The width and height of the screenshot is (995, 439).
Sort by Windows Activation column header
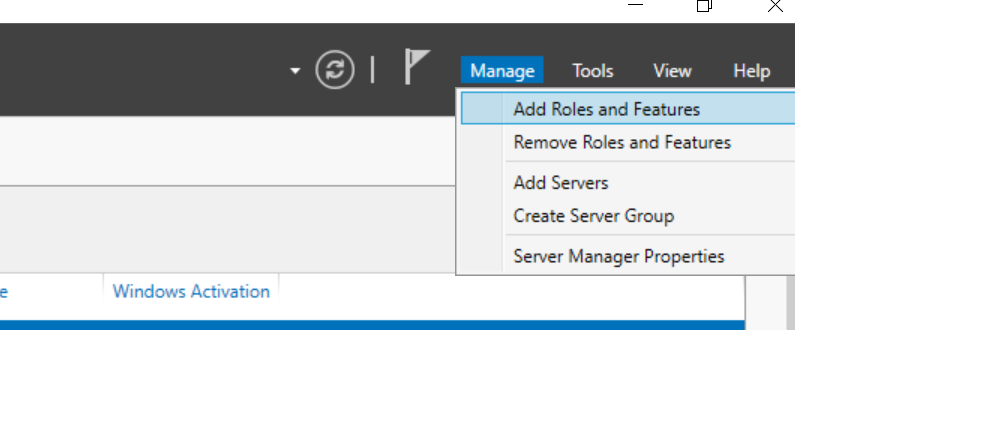click(x=191, y=291)
